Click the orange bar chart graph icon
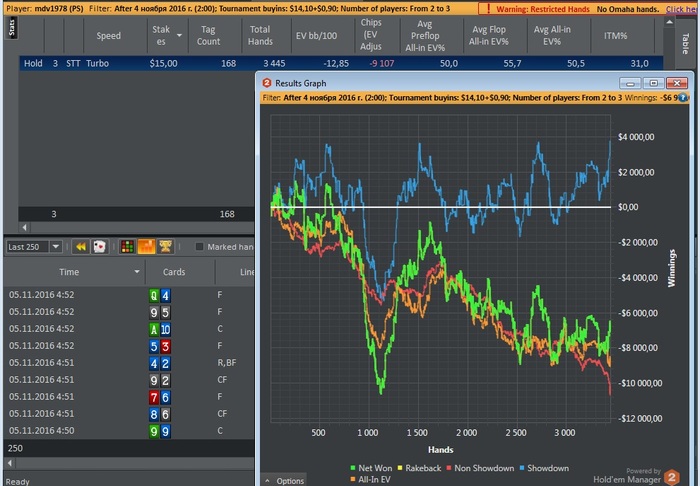700x486 pixels. pyautogui.click(x=146, y=247)
